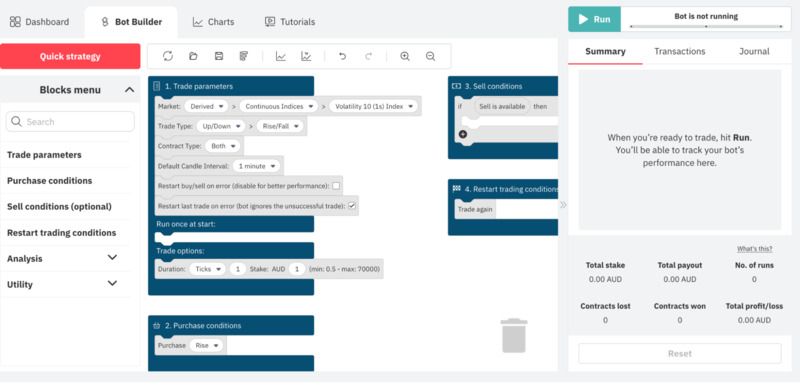Viewport: 800px width, 385px height.
Task: Click the Sell conditions block header icon
Action: pos(457,86)
